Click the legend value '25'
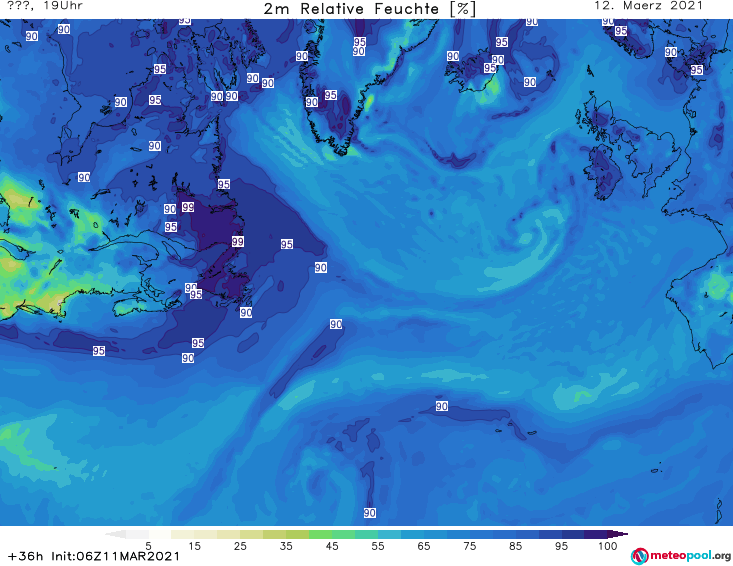 click(240, 546)
